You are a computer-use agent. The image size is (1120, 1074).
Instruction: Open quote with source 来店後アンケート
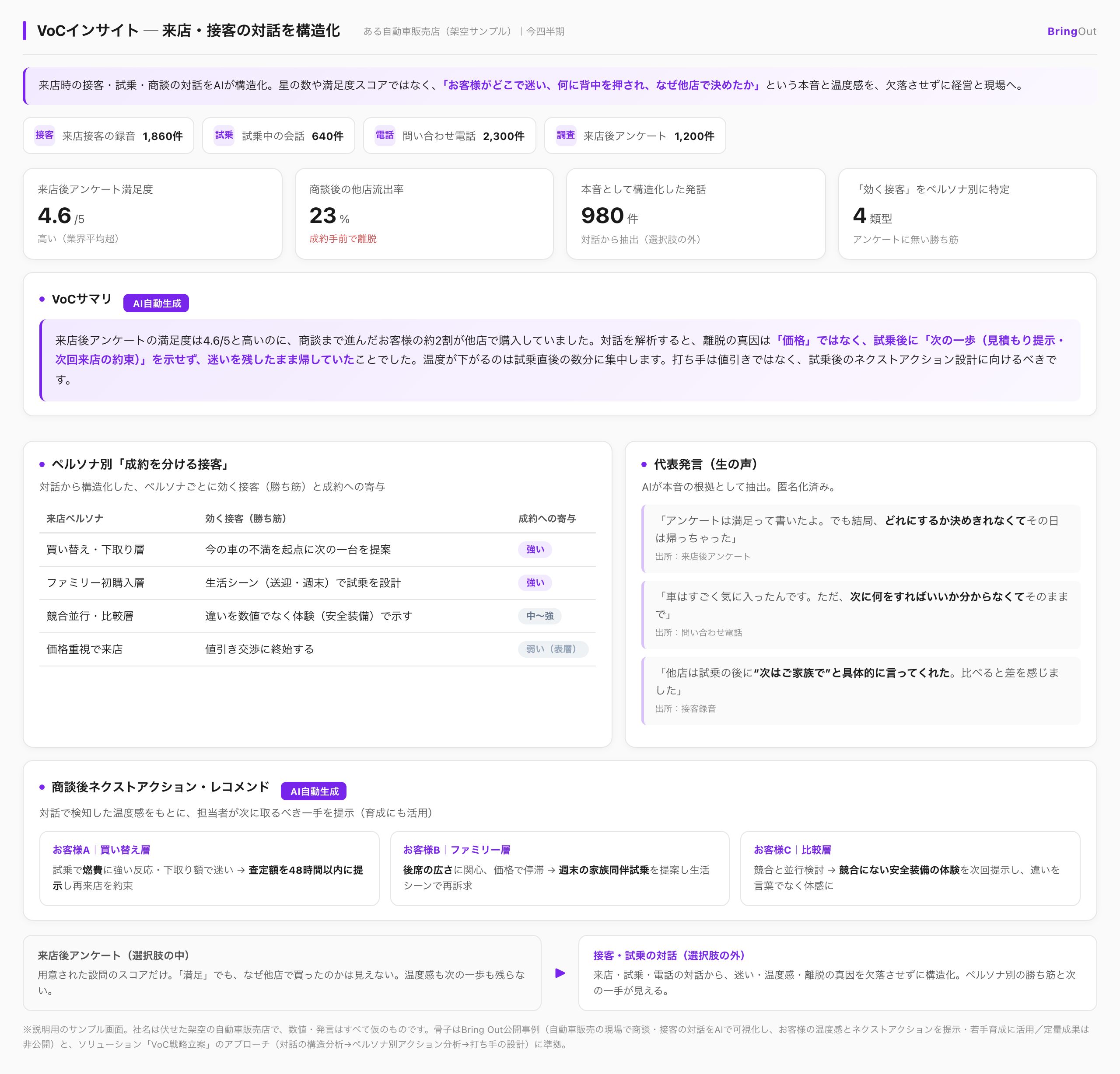click(x=861, y=538)
